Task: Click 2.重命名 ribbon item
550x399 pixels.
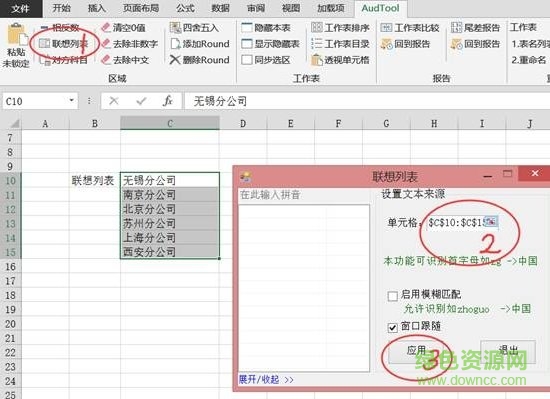Action: coord(529,60)
